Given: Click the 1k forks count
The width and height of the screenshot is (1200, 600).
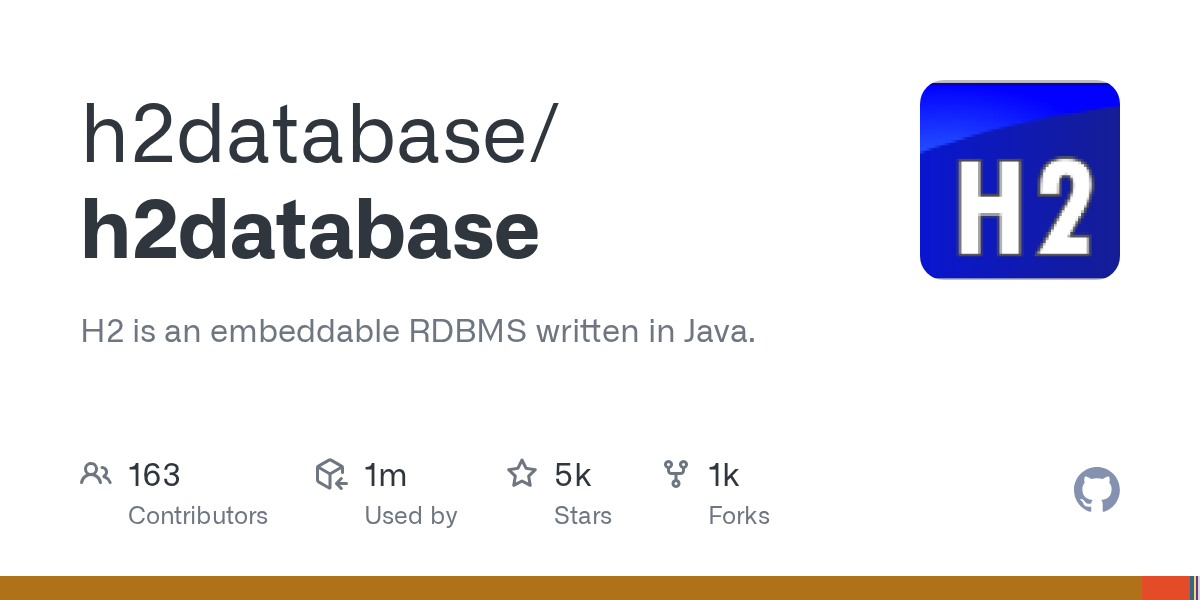Looking at the screenshot, I should (x=723, y=475).
